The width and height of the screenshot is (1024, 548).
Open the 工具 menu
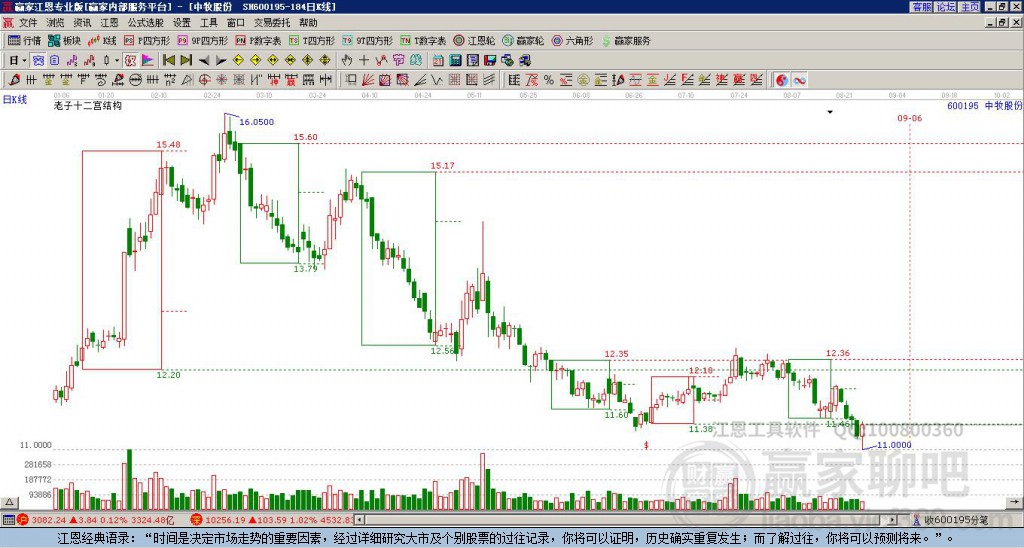(x=208, y=23)
